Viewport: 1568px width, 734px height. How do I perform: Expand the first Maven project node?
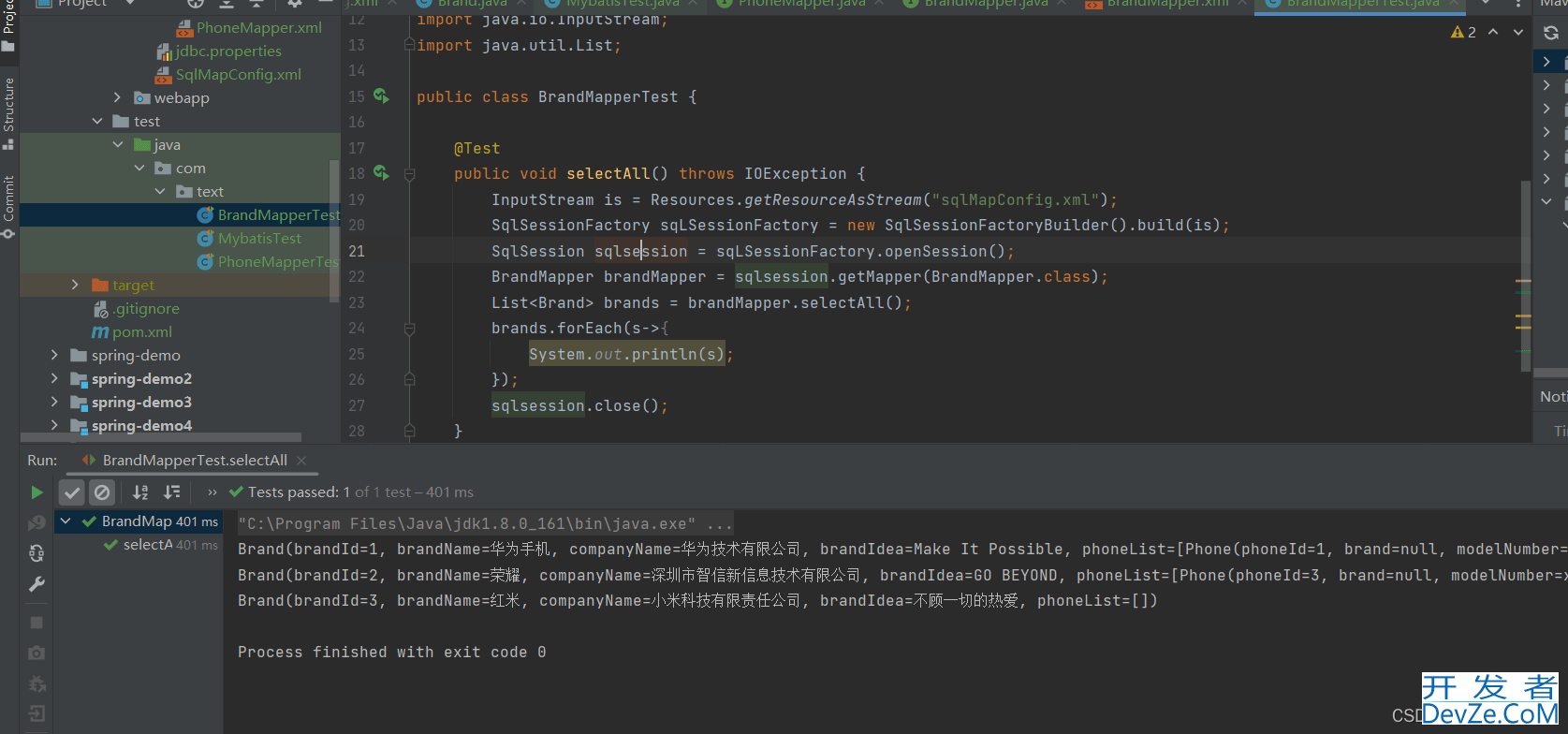click(x=1546, y=62)
